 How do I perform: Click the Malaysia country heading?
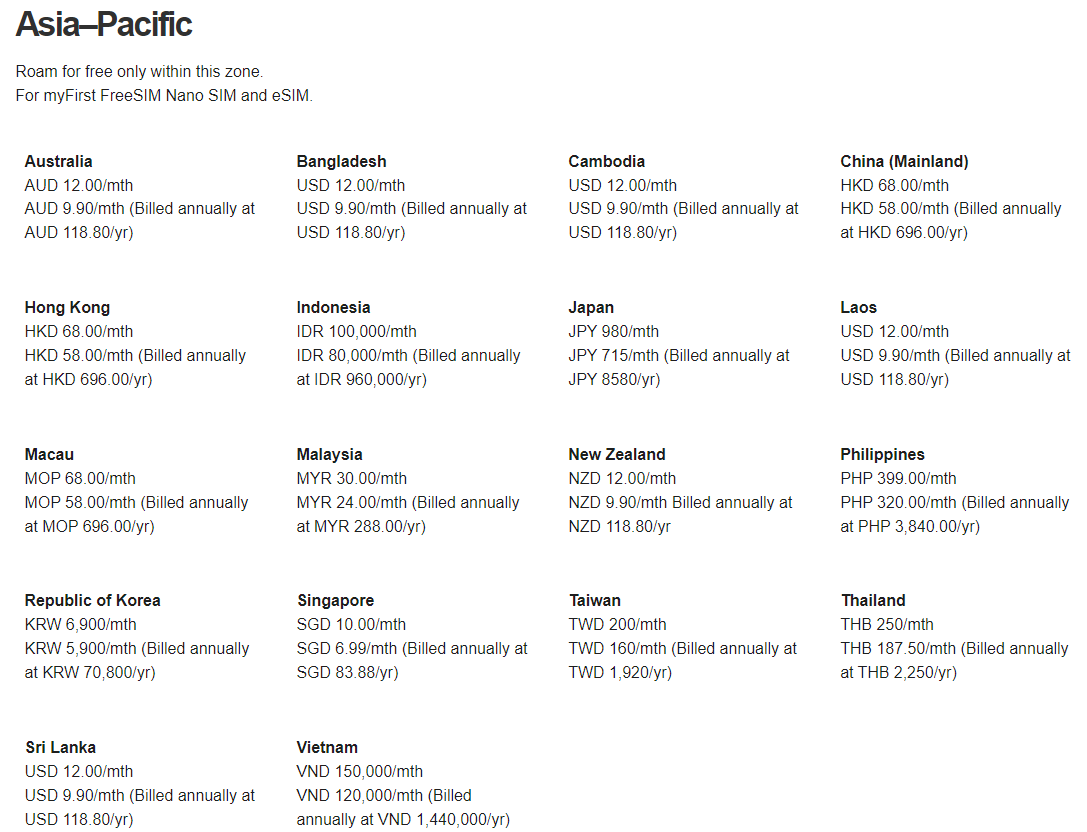(329, 454)
